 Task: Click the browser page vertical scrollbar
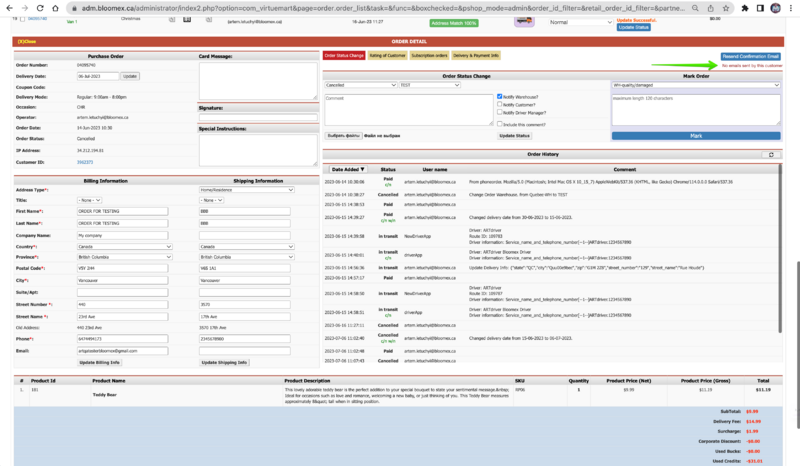(797, 345)
